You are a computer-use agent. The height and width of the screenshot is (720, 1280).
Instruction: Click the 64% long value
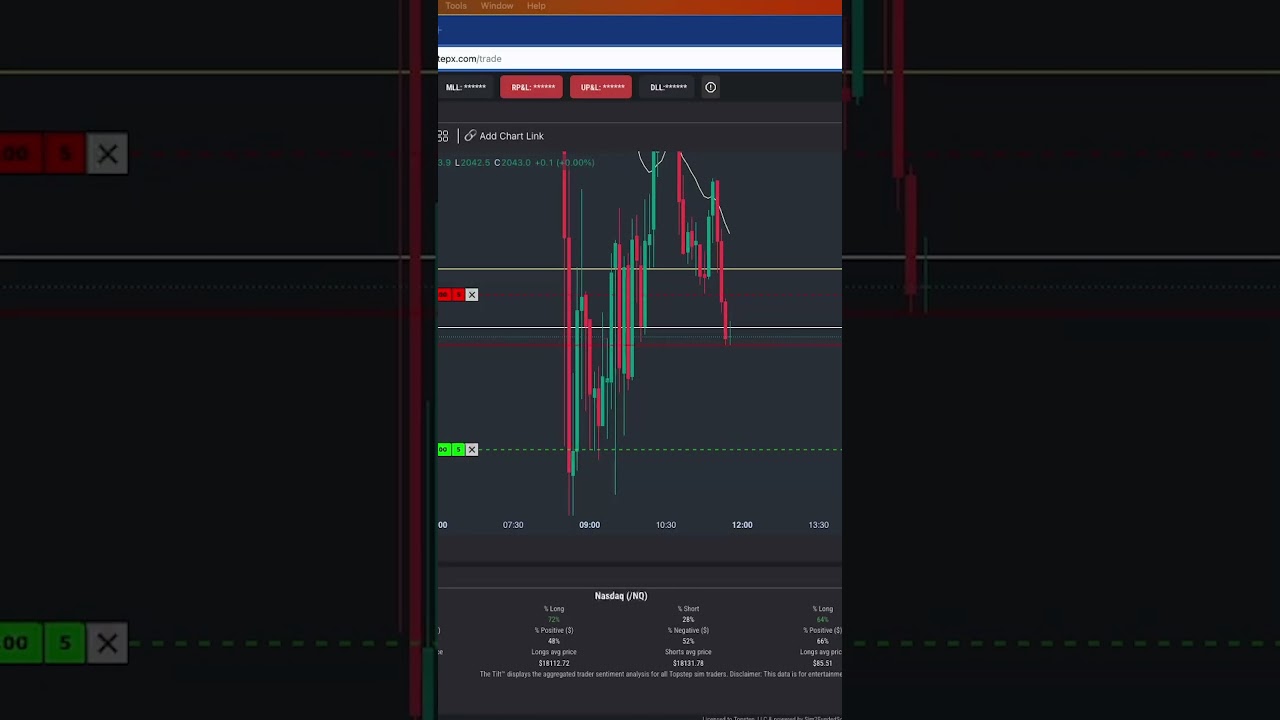point(822,620)
